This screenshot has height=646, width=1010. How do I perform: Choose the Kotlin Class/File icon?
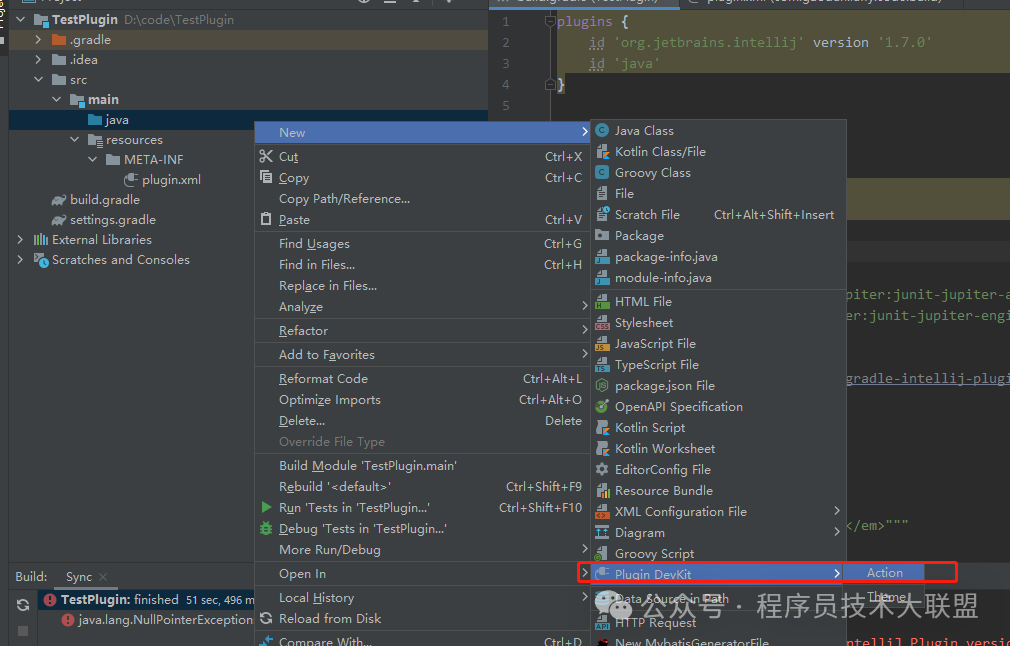(x=602, y=152)
